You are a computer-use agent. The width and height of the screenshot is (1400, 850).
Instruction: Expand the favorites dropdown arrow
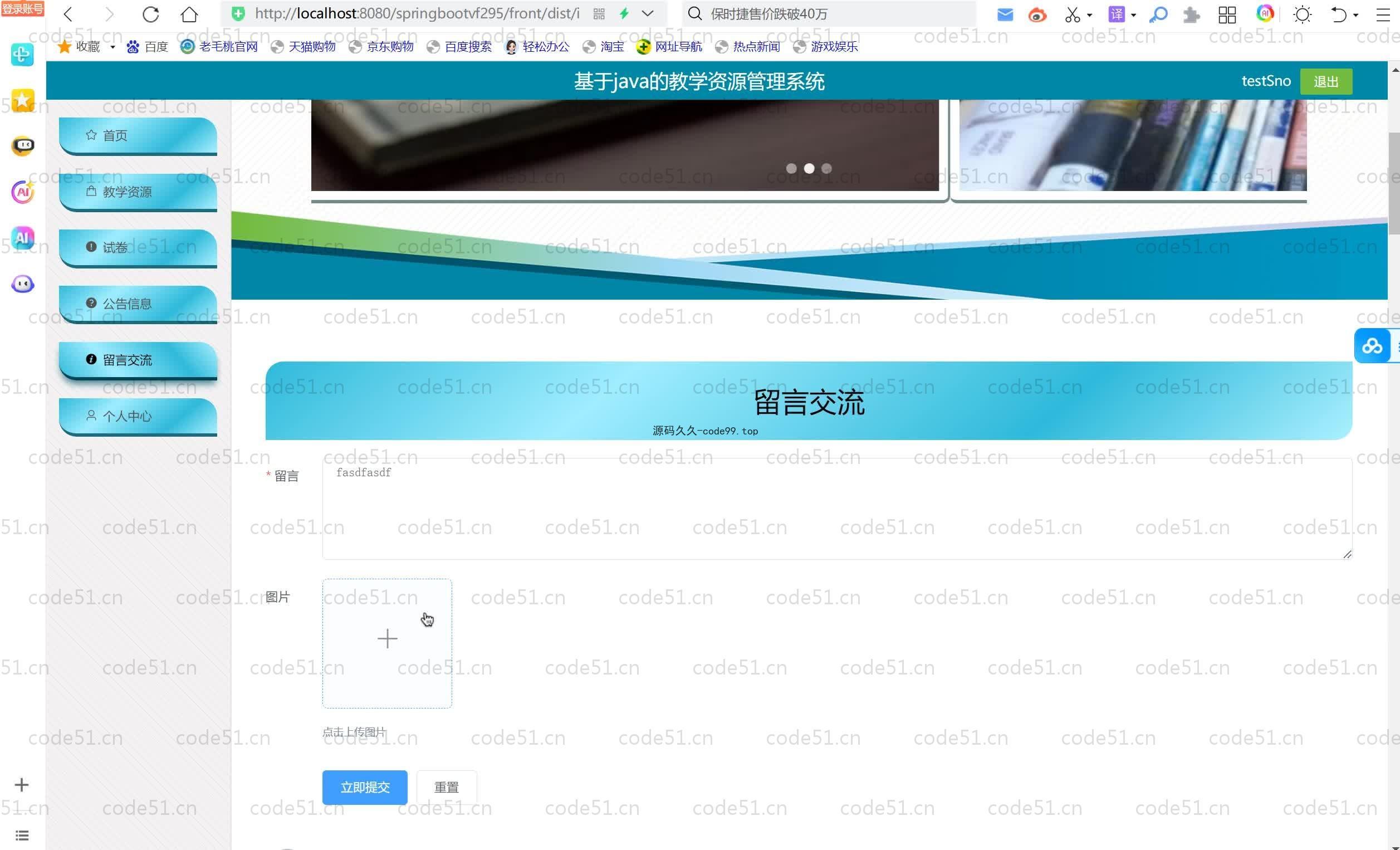[112, 47]
